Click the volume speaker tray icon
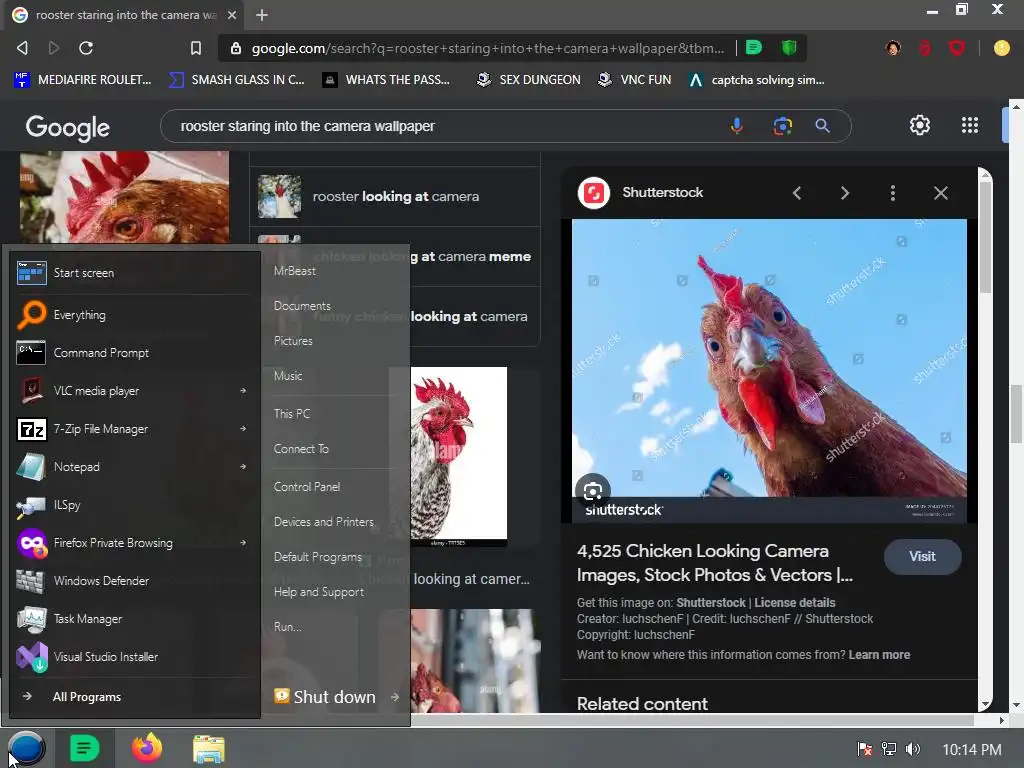Image resolution: width=1024 pixels, height=768 pixels. pos(913,749)
